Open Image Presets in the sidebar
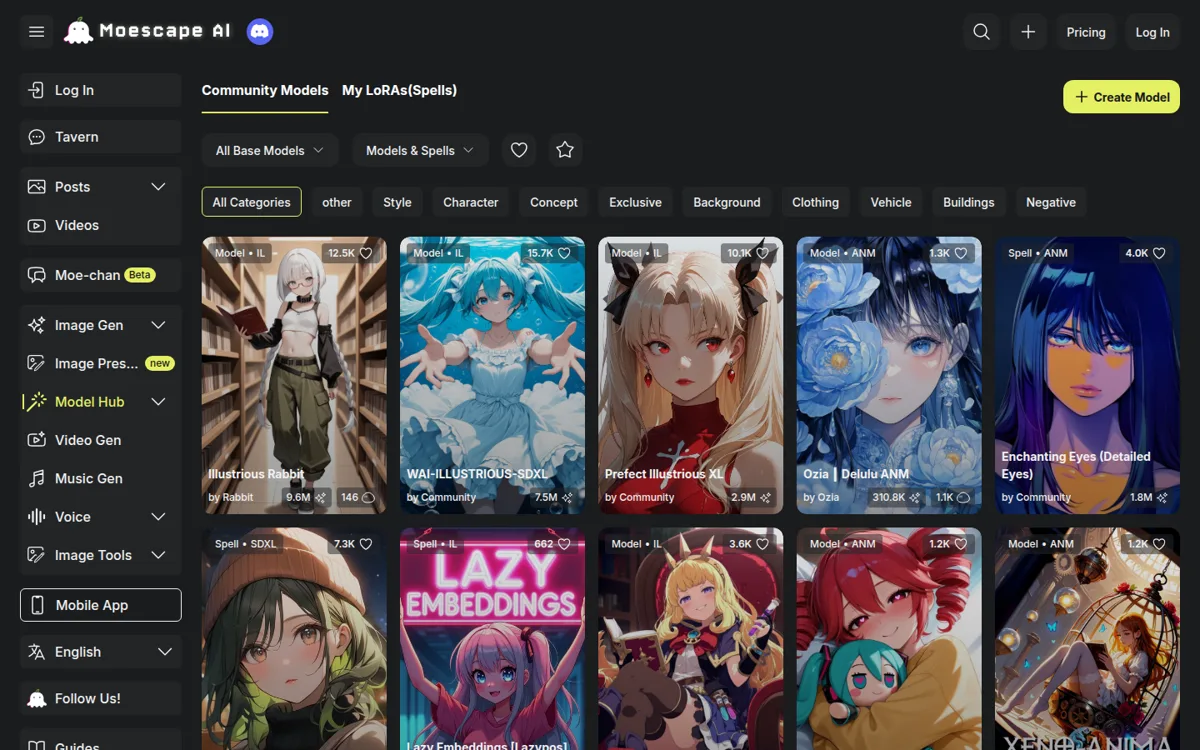The image size is (1200, 750). (100, 363)
